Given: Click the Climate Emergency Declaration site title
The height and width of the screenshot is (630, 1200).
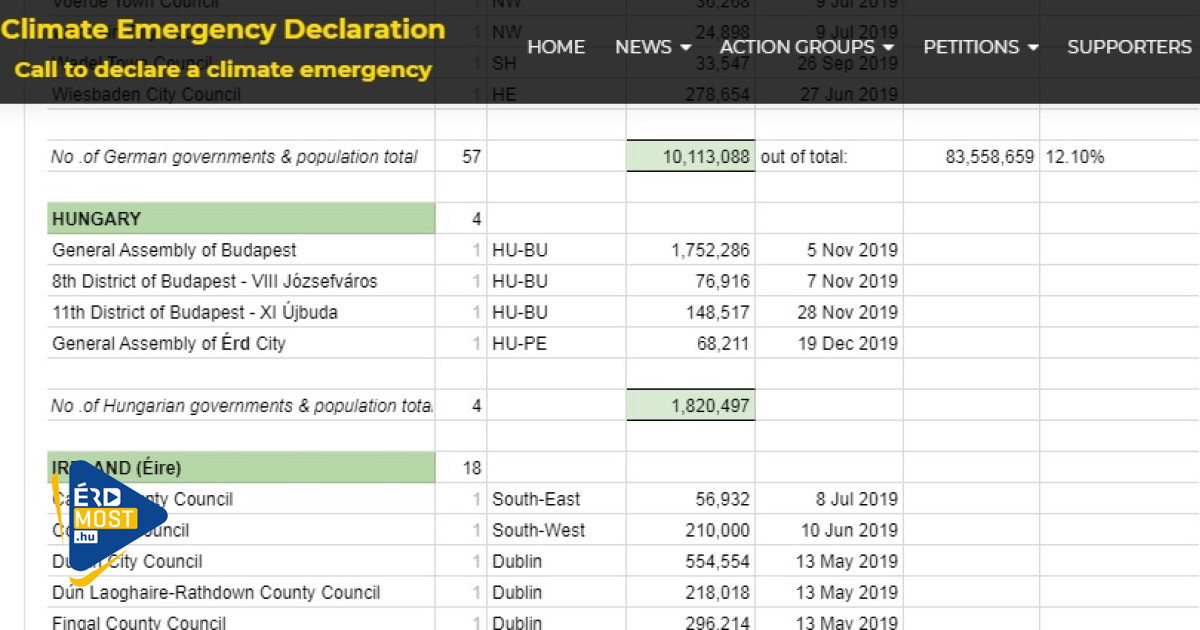Looking at the screenshot, I should (x=223, y=29).
